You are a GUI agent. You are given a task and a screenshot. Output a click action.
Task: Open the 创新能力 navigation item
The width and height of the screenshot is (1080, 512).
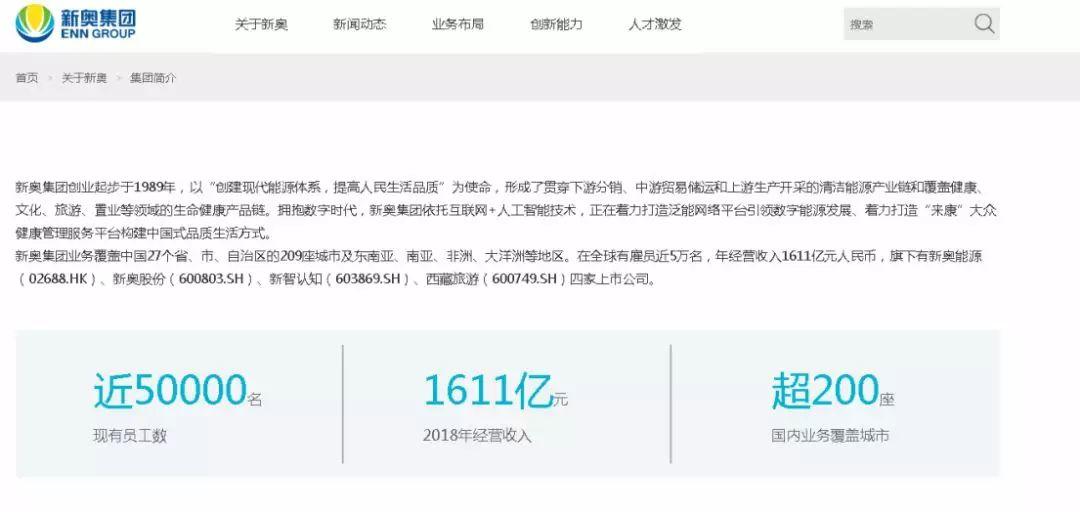pyautogui.click(x=556, y=24)
